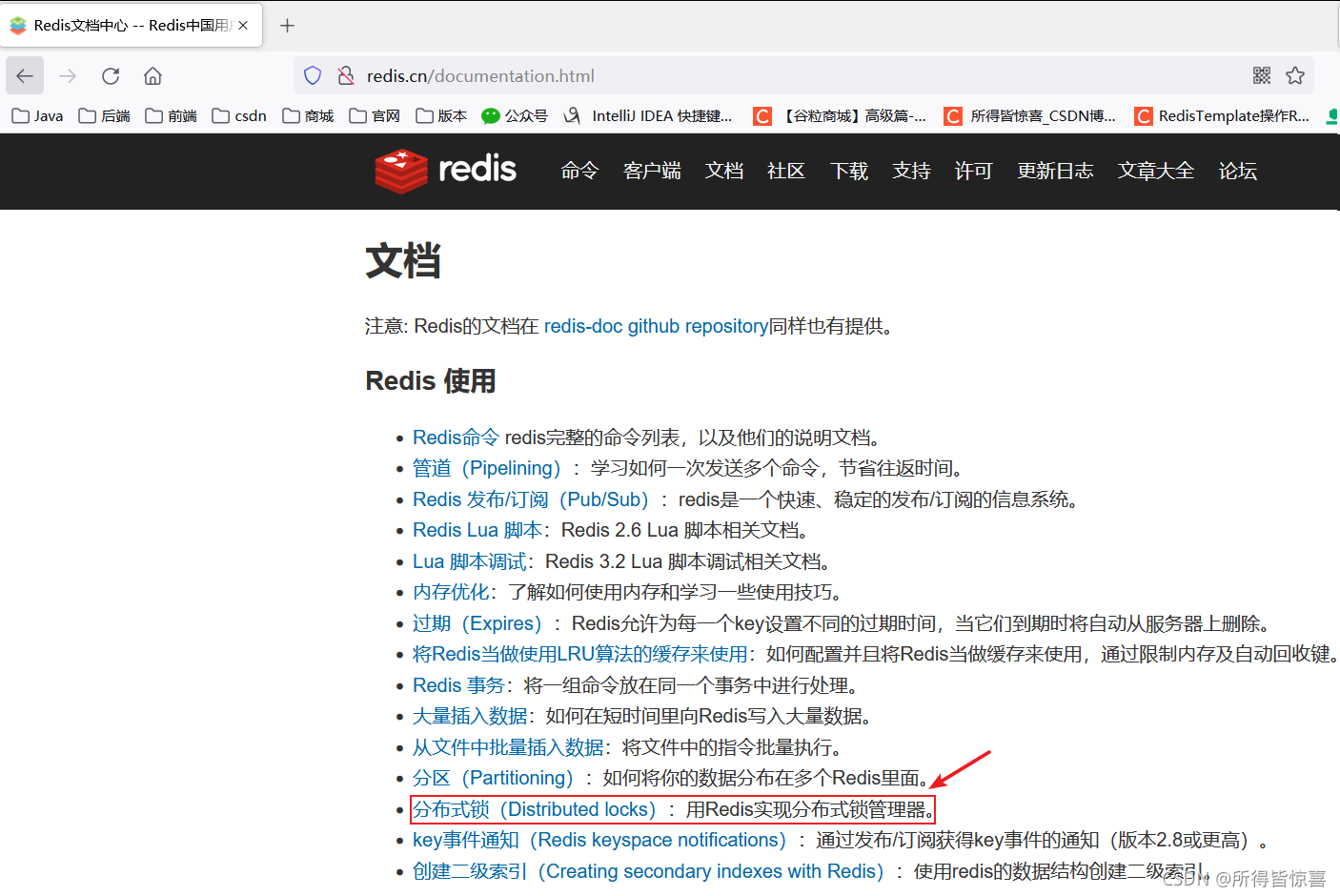
Task: Open the 命令 navigation menu item
Action: pyautogui.click(x=579, y=171)
